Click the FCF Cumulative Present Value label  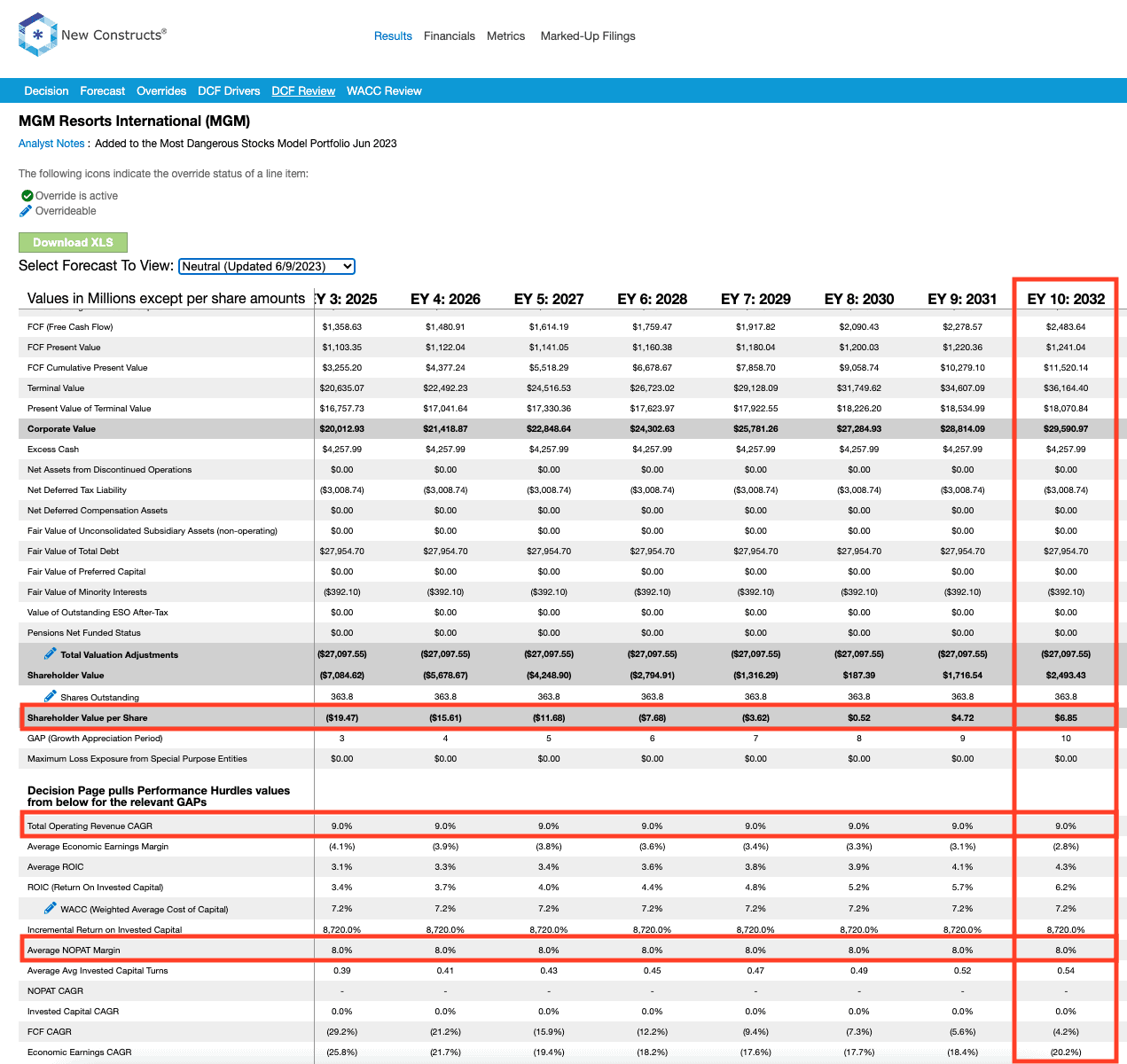88,368
